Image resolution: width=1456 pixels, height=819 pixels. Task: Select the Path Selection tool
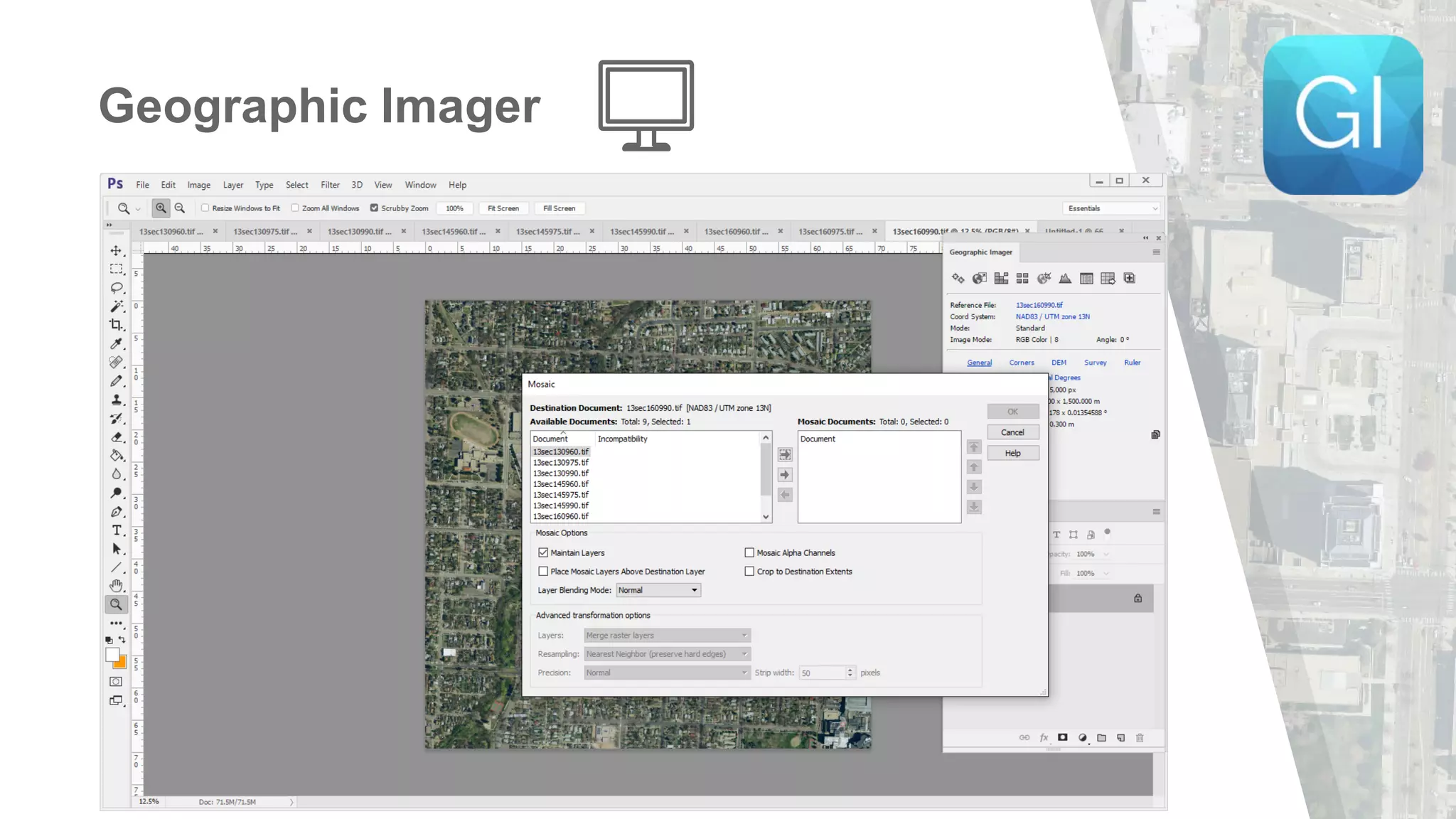pyautogui.click(x=116, y=549)
